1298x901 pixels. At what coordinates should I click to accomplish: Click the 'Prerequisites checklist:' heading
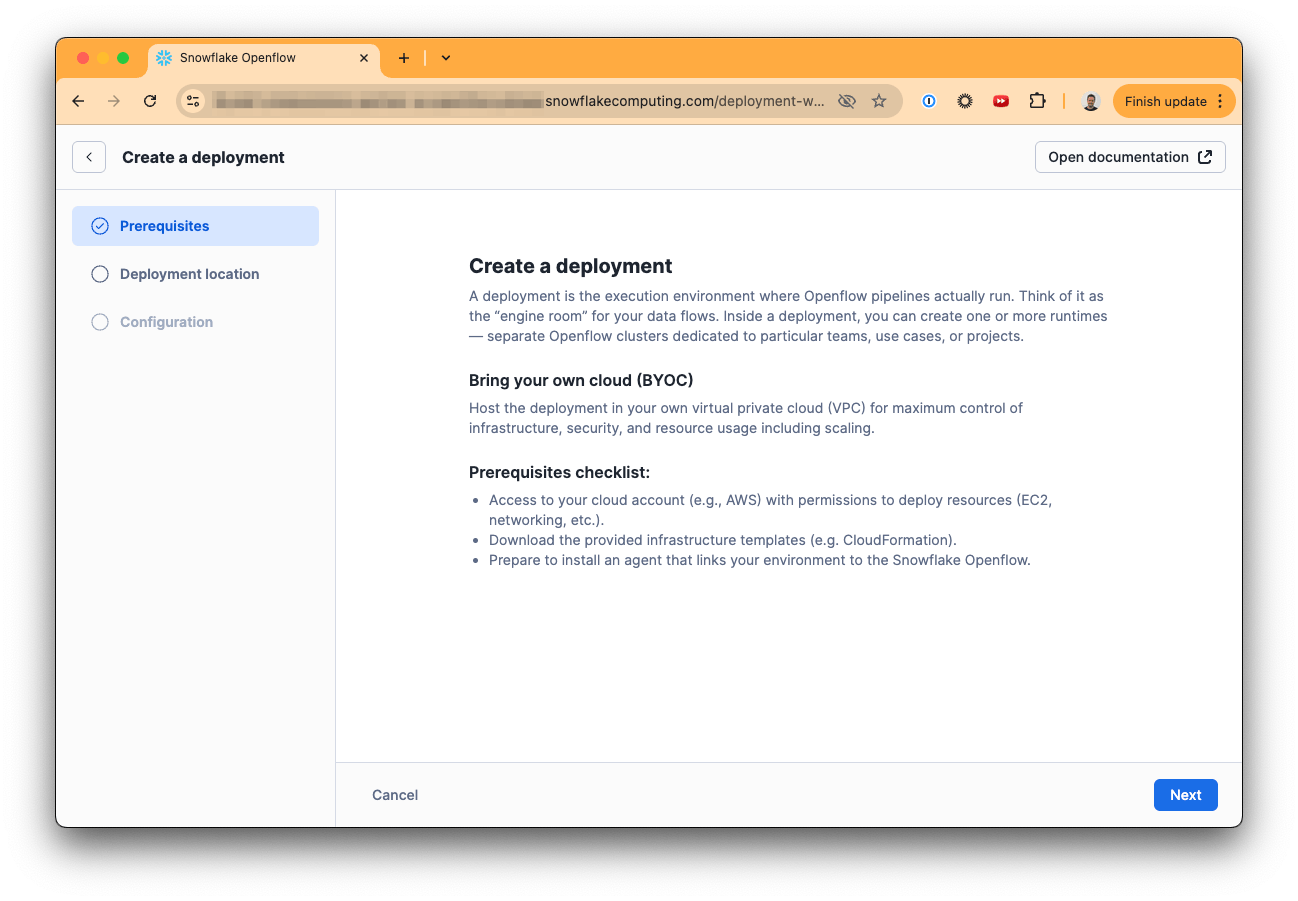pos(560,473)
